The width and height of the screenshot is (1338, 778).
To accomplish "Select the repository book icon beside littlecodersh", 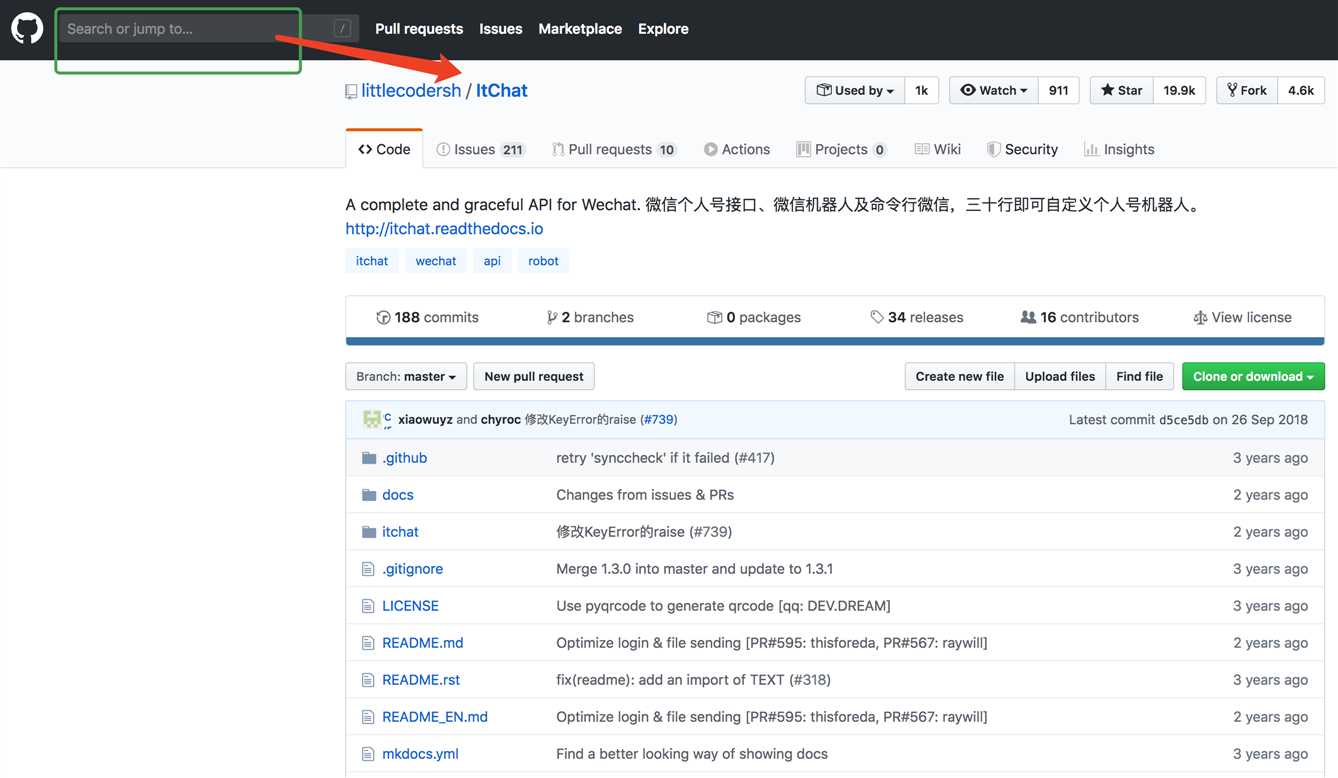I will (351, 91).
